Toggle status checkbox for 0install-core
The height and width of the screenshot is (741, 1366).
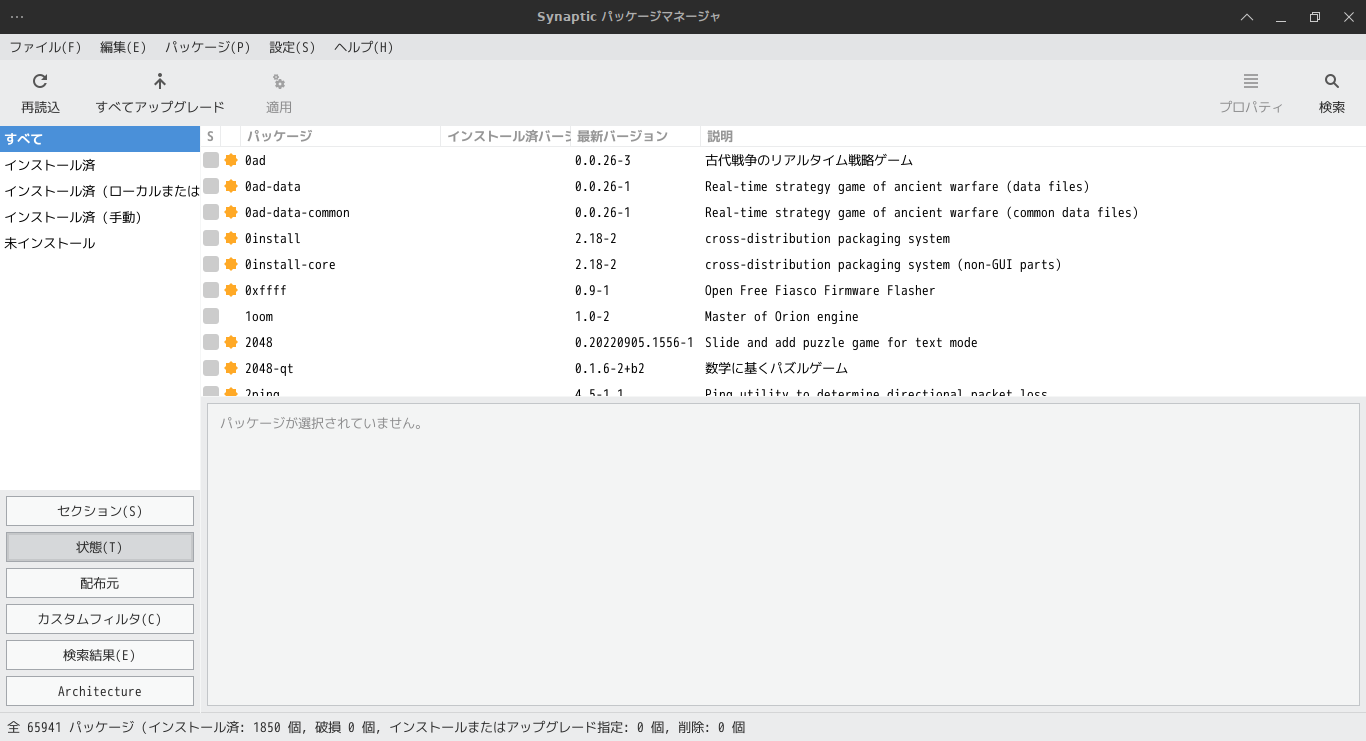pyautogui.click(x=211, y=264)
